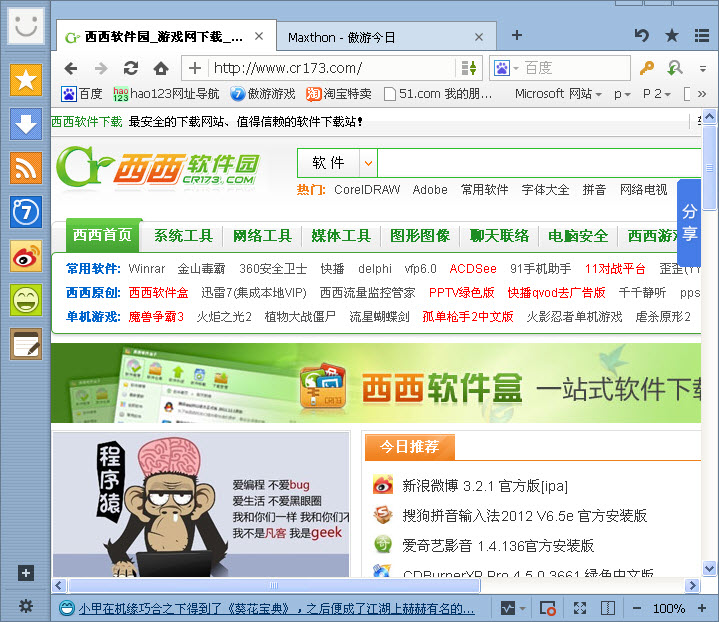Click the news ticker link in status bar
719x622 pixels.
pos(277,609)
